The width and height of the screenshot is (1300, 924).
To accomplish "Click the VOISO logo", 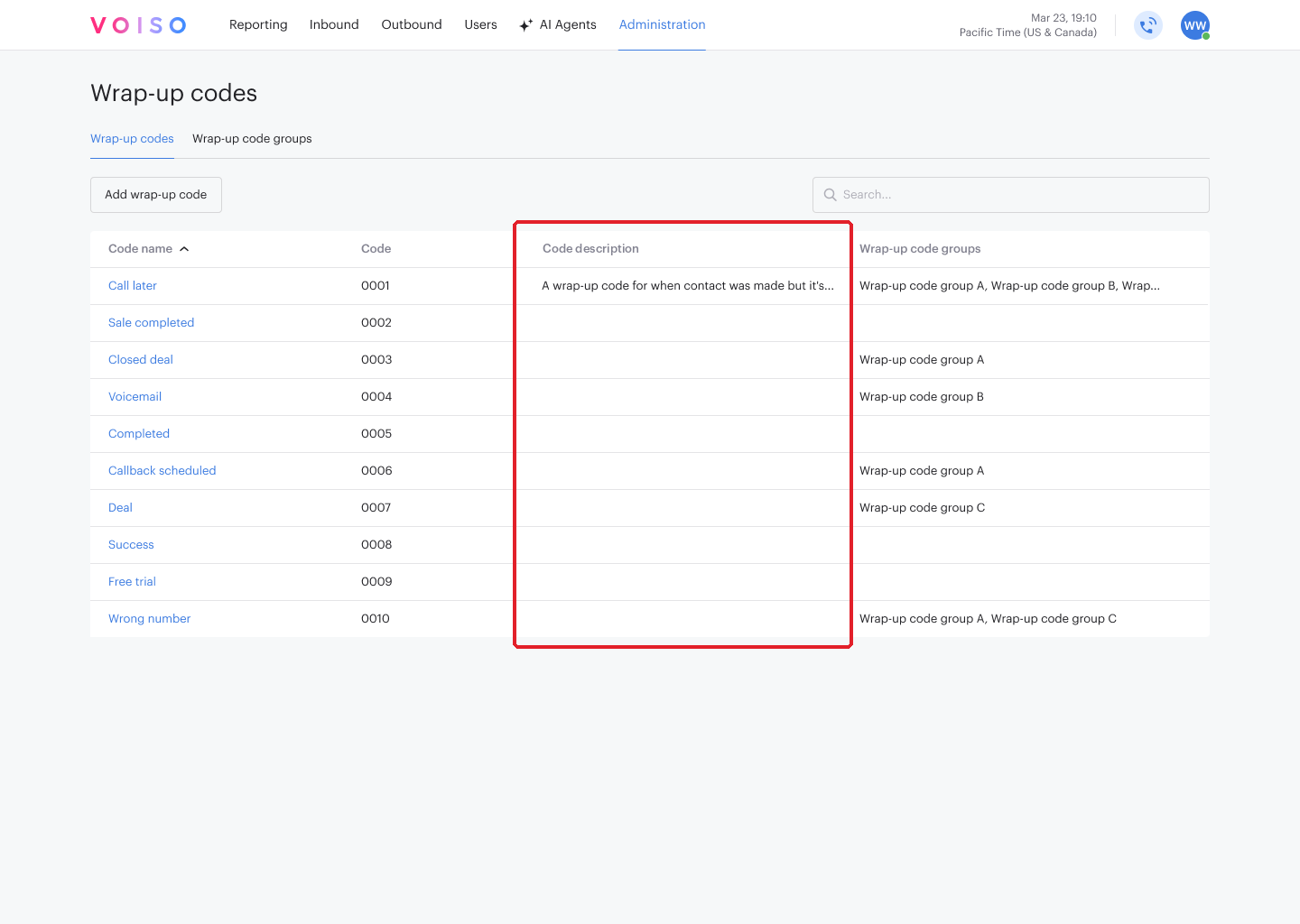I will (138, 25).
